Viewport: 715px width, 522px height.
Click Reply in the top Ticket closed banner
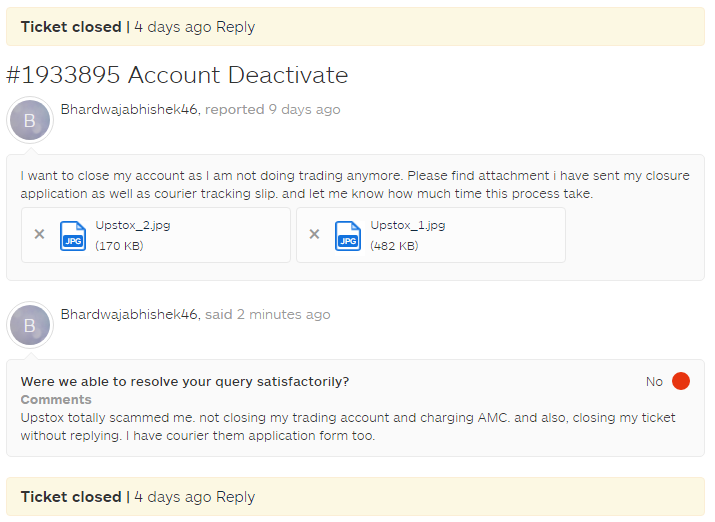click(235, 27)
